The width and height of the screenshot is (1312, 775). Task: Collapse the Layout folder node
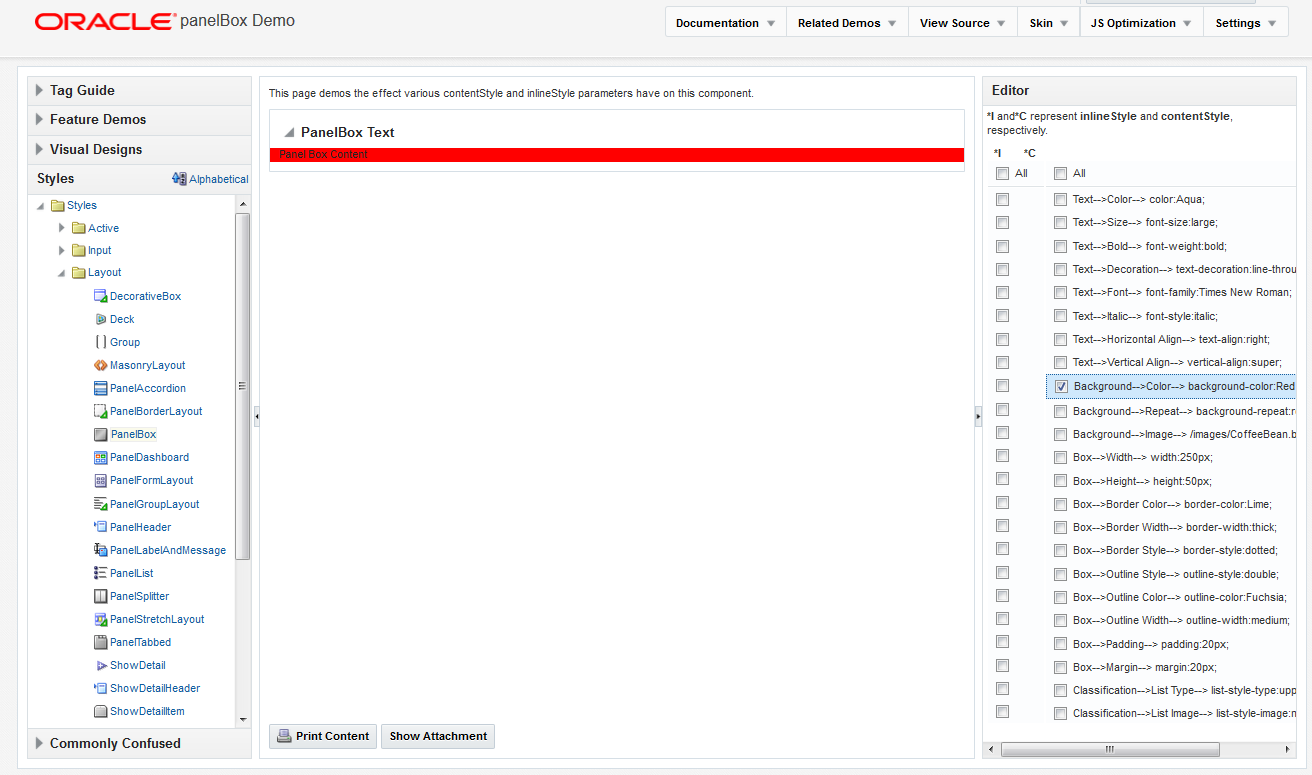pos(62,273)
